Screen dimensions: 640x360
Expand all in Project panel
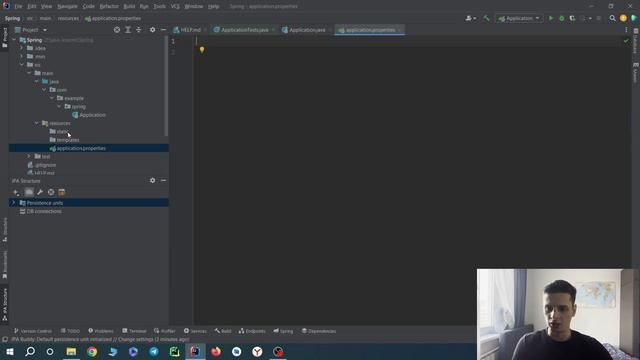pos(128,30)
